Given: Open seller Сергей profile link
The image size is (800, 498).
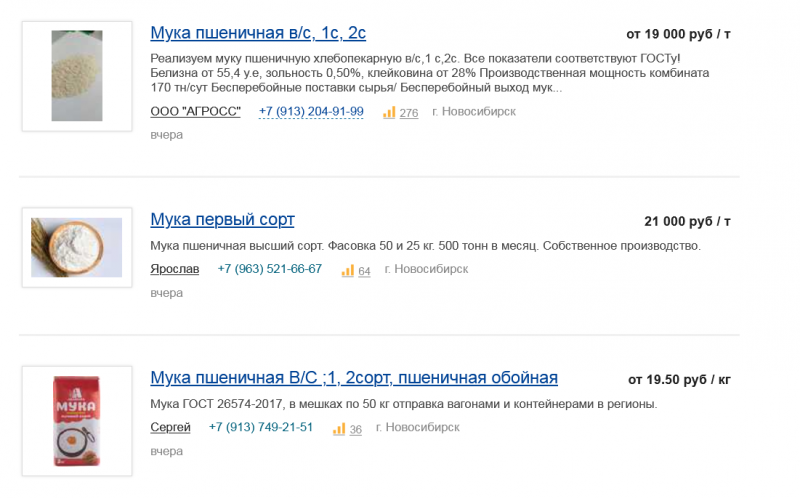Looking at the screenshot, I should click(x=170, y=428).
